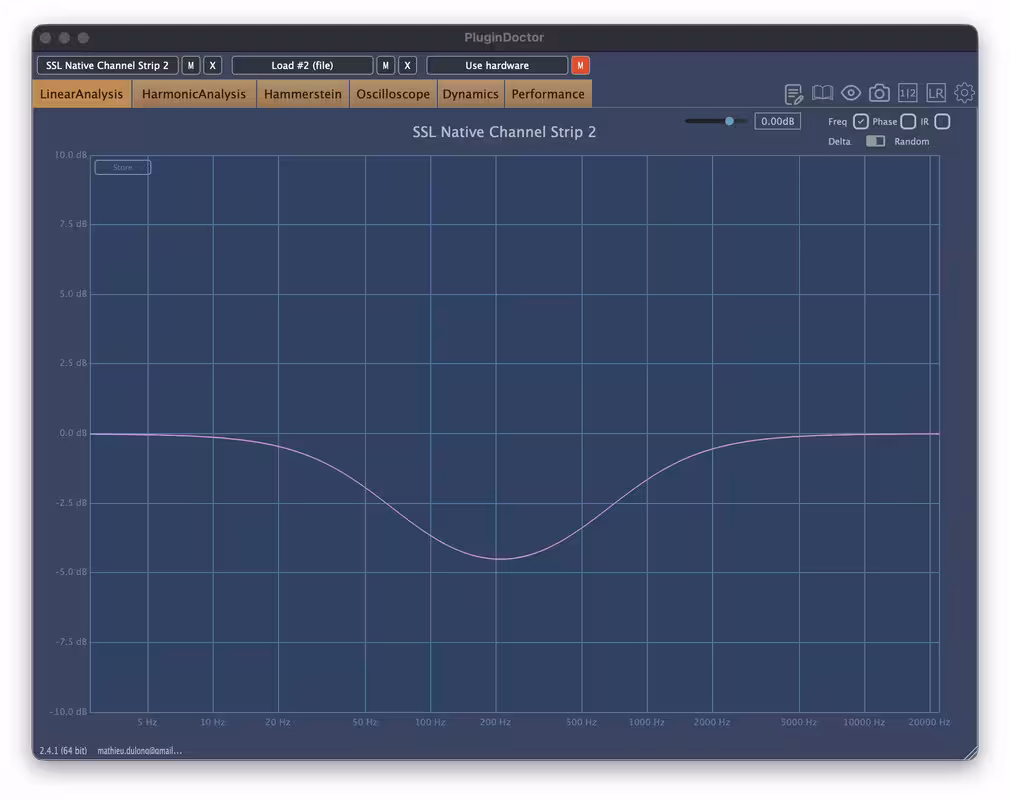The image size is (1010, 800).
Task: Click the 0.0 dB axis label
Action: point(73,433)
